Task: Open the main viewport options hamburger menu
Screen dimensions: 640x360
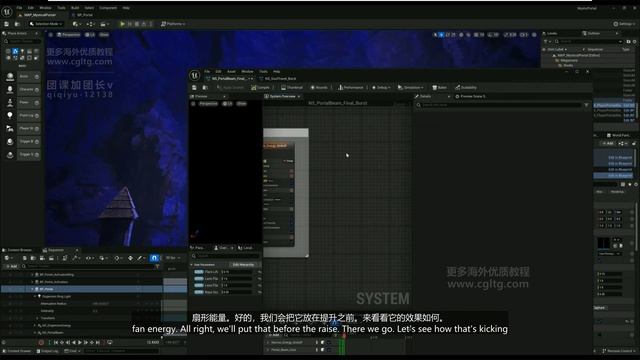Action: [51, 35]
